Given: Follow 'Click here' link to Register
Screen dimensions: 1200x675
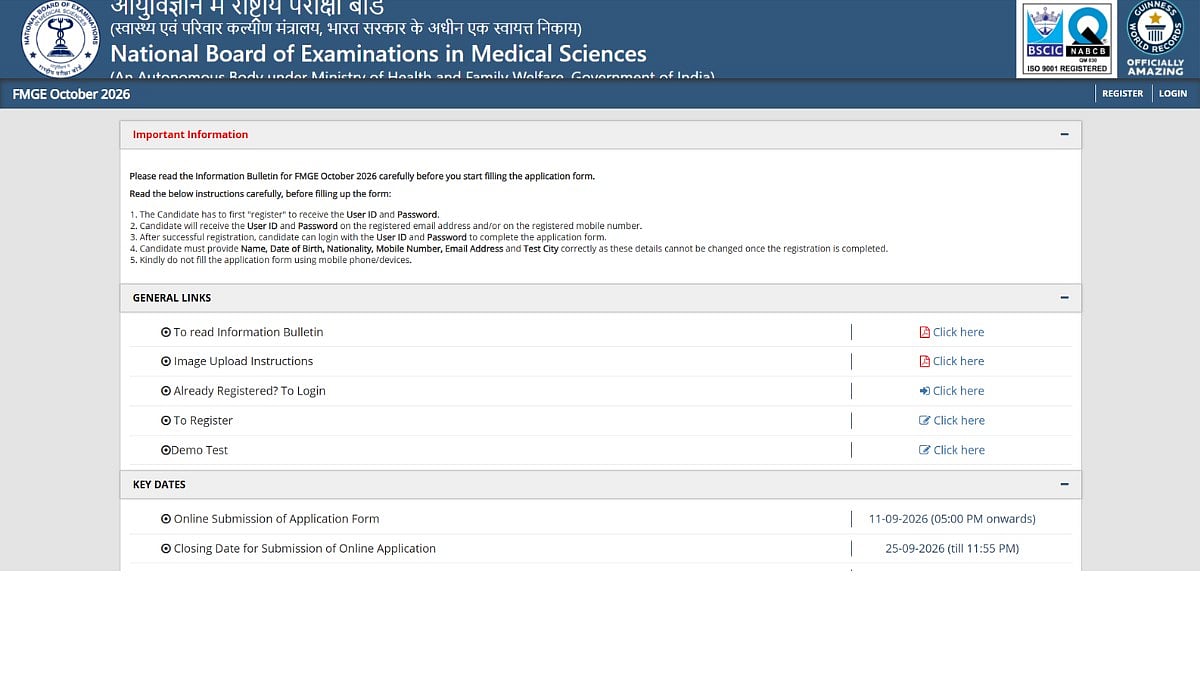Looking at the screenshot, I should pos(959,421).
